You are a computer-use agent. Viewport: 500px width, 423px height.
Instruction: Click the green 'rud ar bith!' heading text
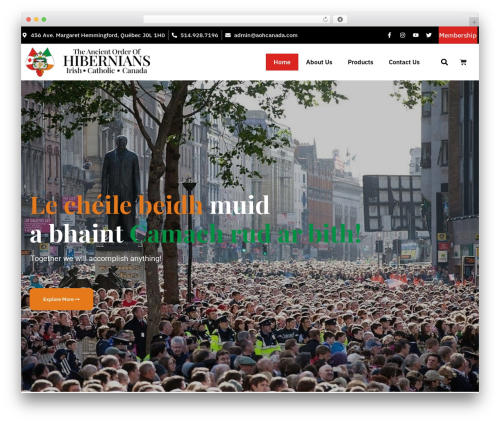(x=296, y=233)
